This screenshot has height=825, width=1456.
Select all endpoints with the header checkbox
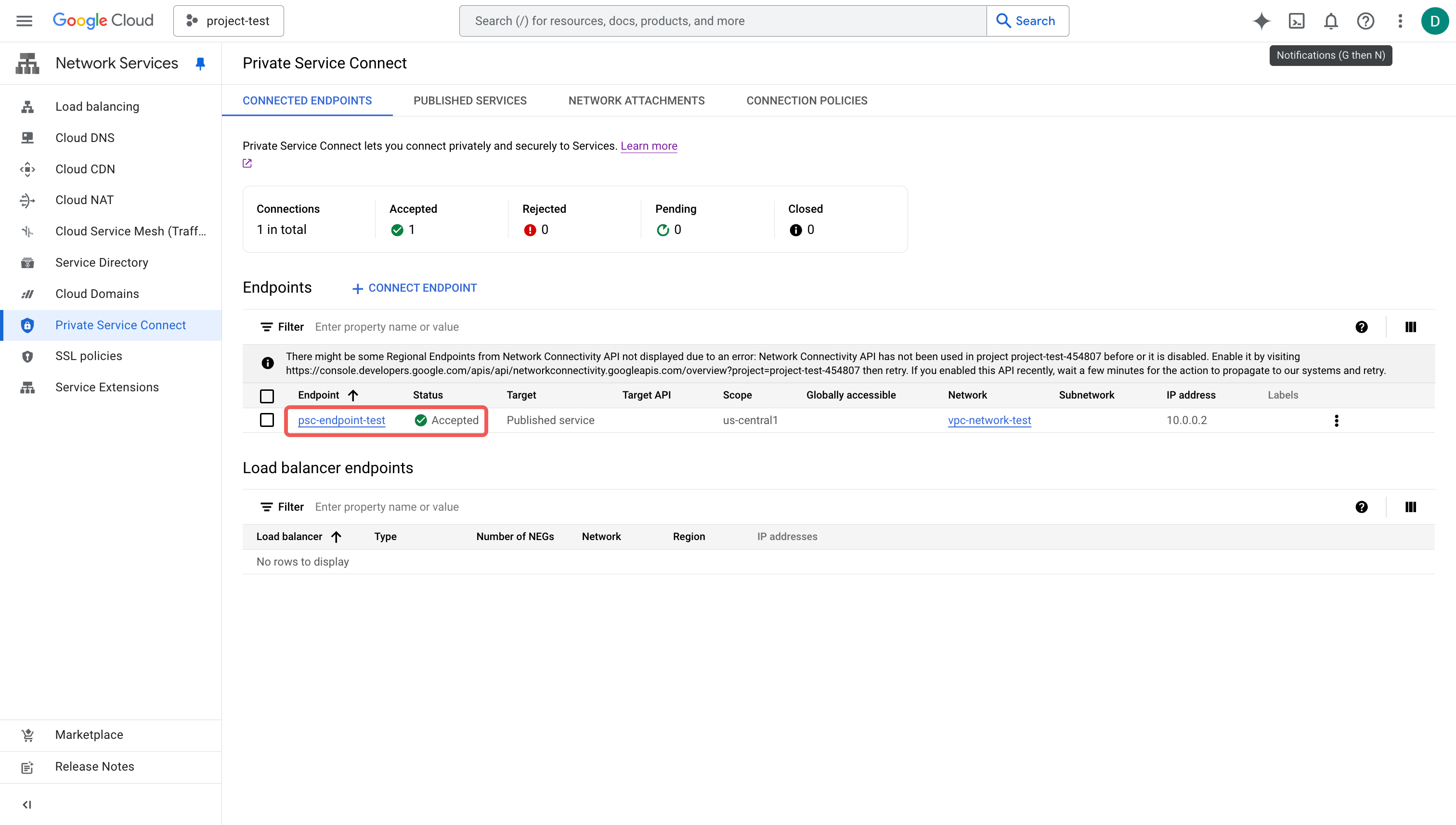(x=266, y=396)
